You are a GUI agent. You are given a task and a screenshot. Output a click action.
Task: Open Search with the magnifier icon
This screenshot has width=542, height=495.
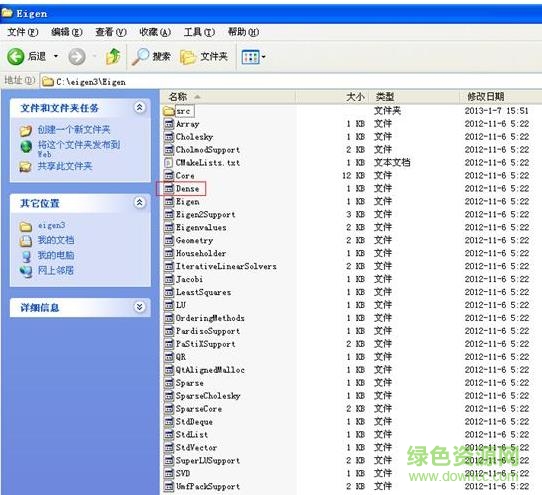[x=140, y=56]
